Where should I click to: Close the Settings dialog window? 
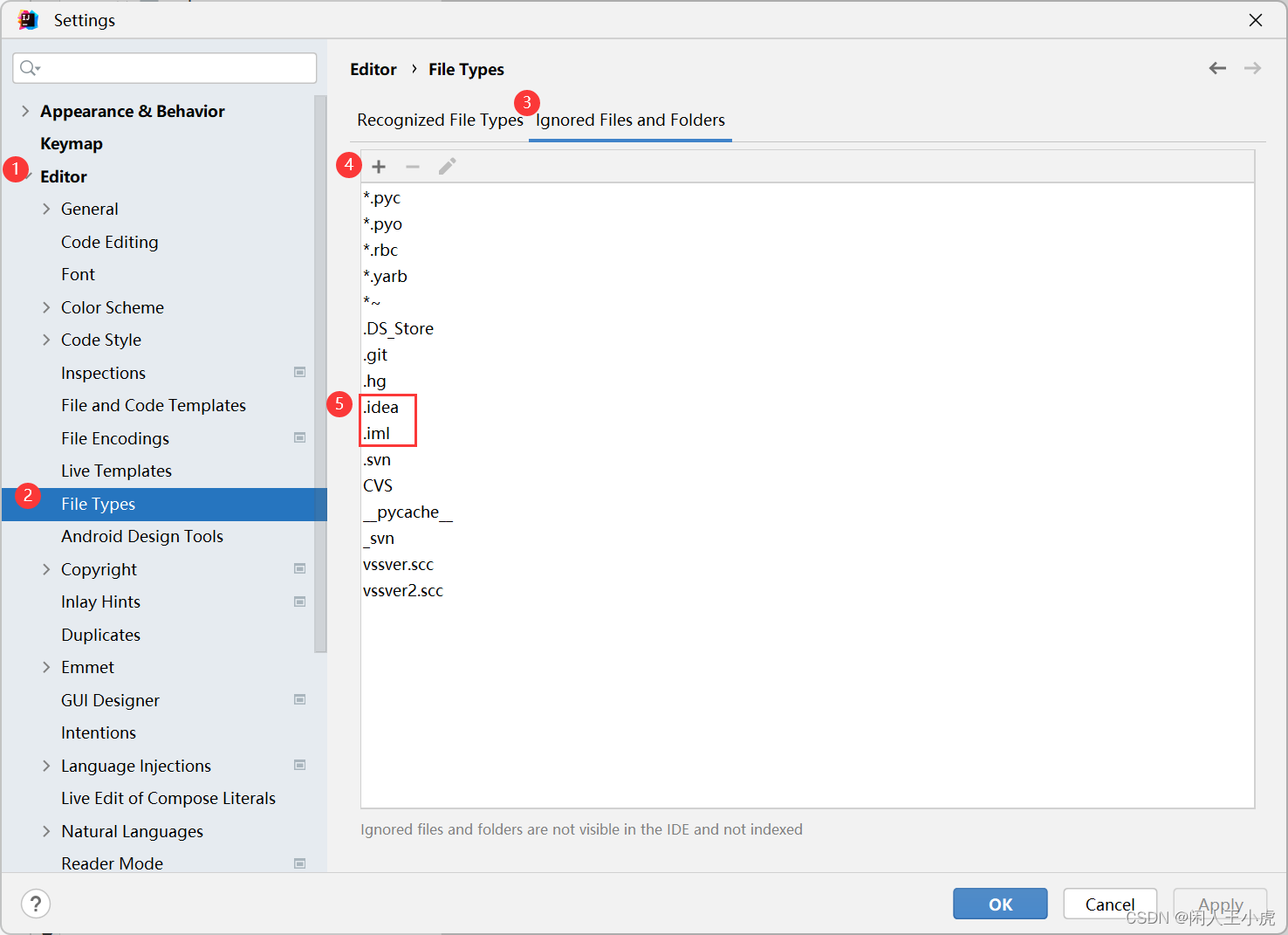1256,19
